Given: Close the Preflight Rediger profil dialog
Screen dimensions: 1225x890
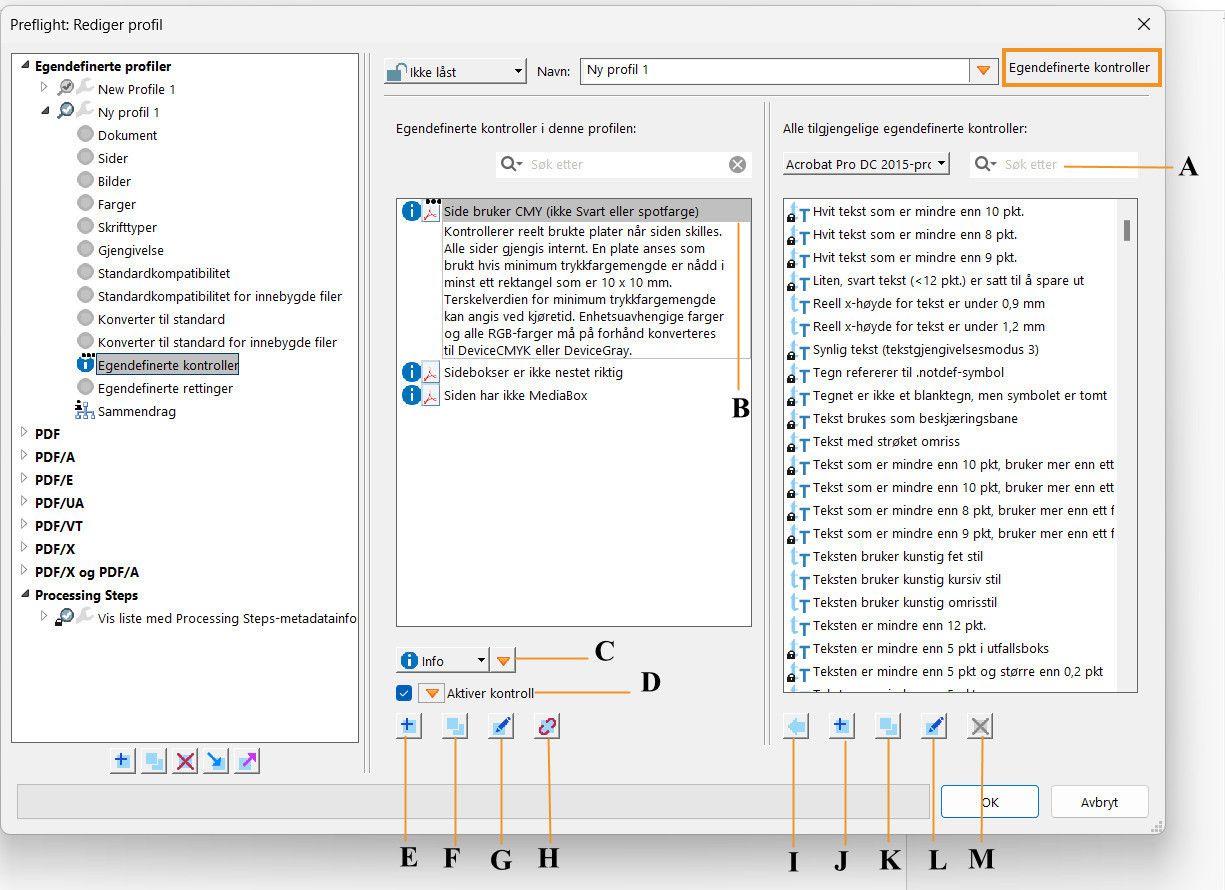Looking at the screenshot, I should (x=1144, y=24).
